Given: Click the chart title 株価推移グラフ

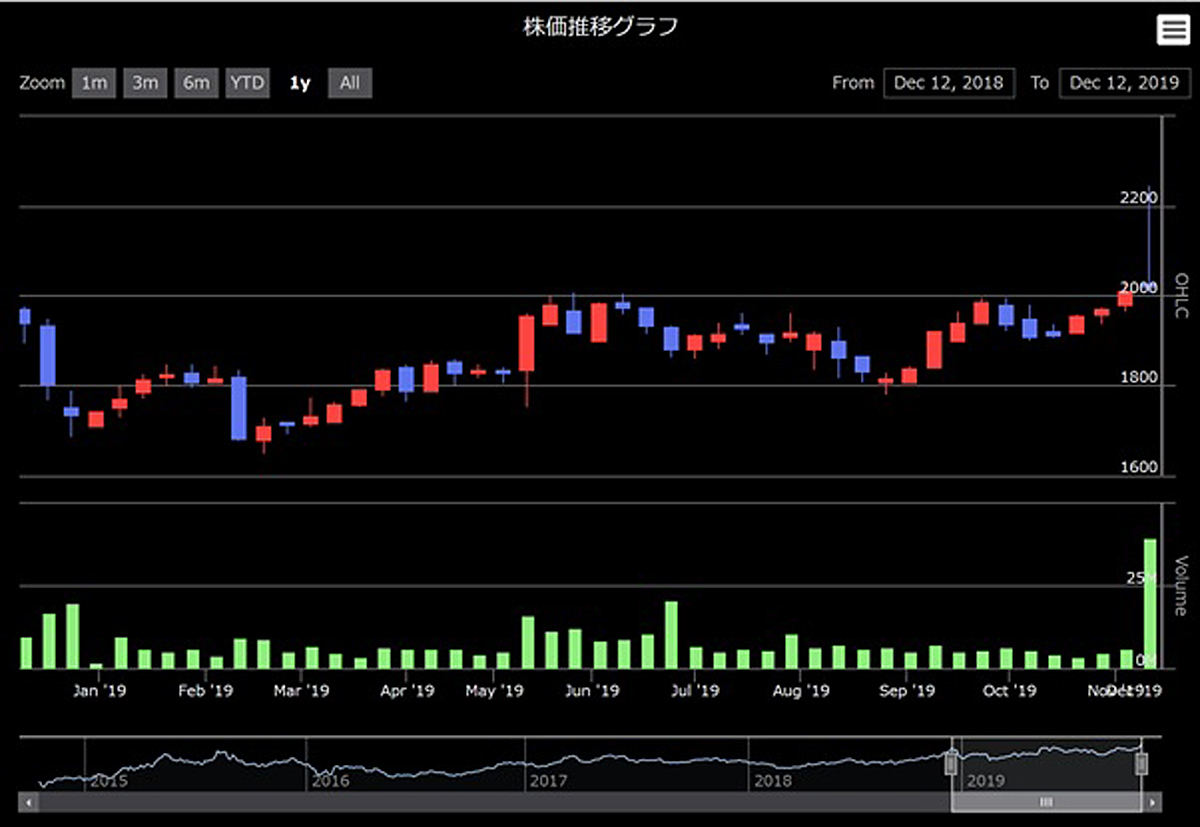Looking at the screenshot, I should click(x=600, y=27).
